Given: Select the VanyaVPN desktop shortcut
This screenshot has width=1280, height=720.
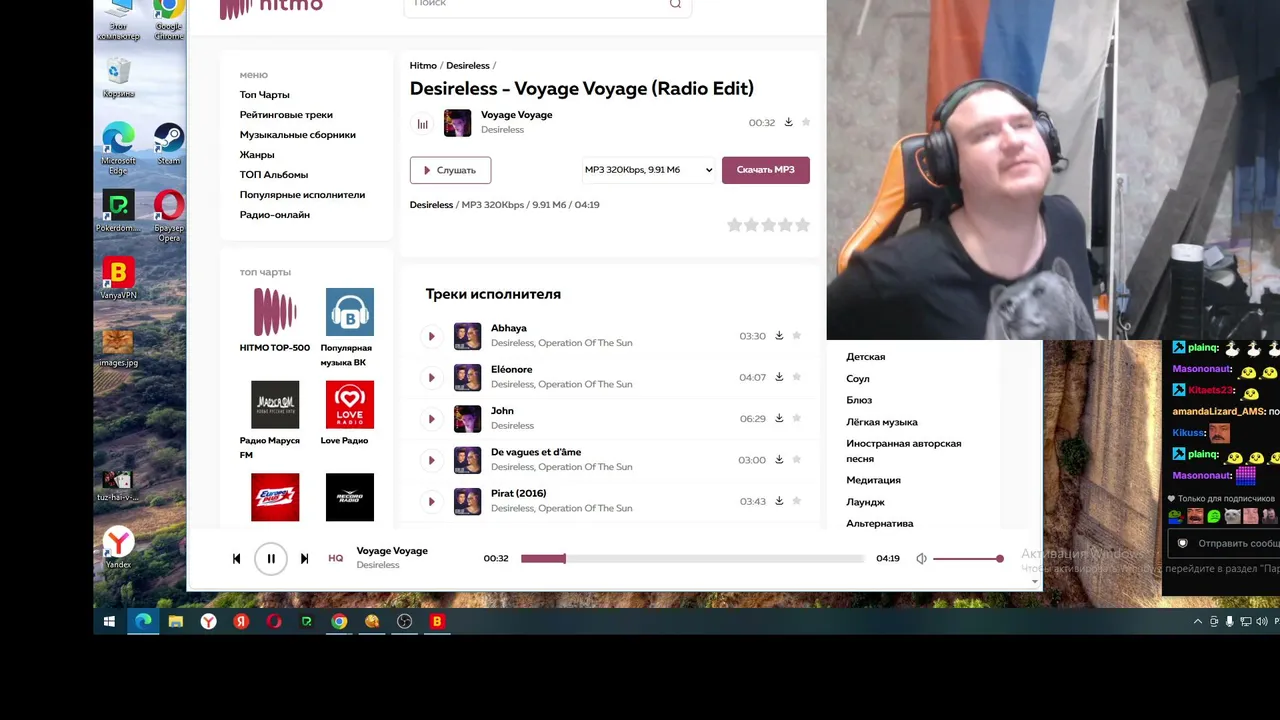Looking at the screenshot, I should tap(118, 279).
